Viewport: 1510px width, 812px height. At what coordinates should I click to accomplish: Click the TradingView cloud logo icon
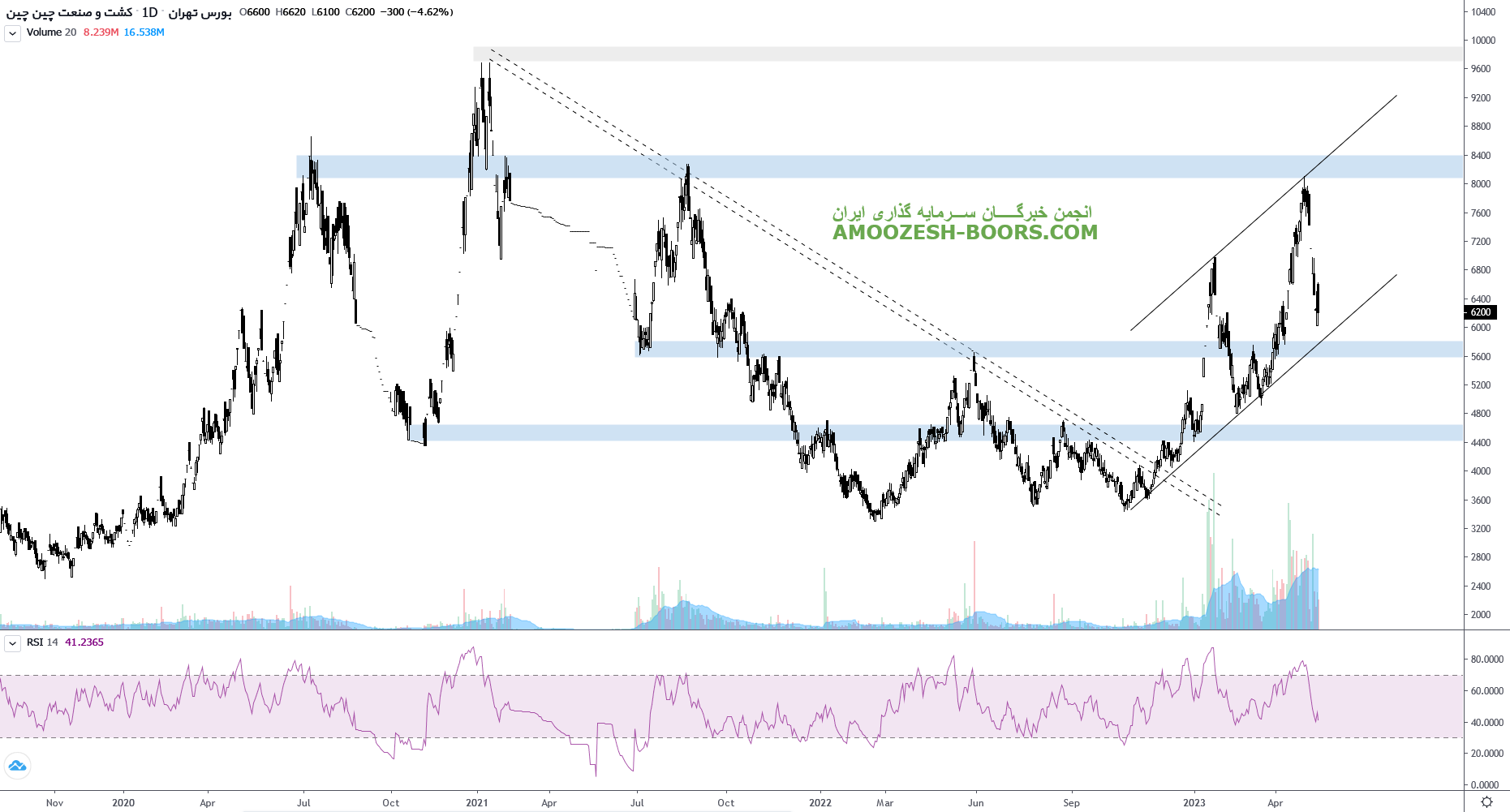pyautogui.click(x=17, y=766)
